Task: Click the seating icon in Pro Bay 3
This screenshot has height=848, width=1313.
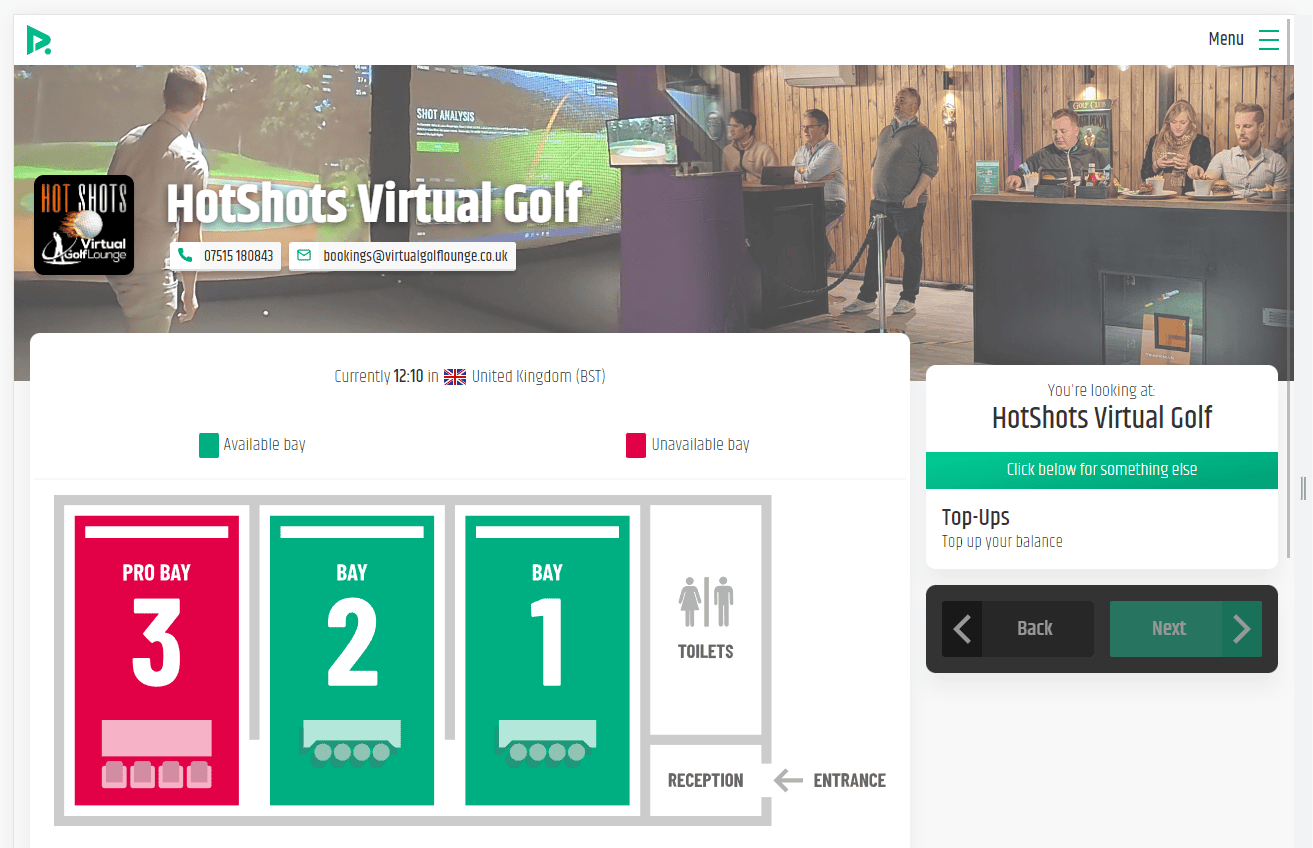Action: coord(157,753)
